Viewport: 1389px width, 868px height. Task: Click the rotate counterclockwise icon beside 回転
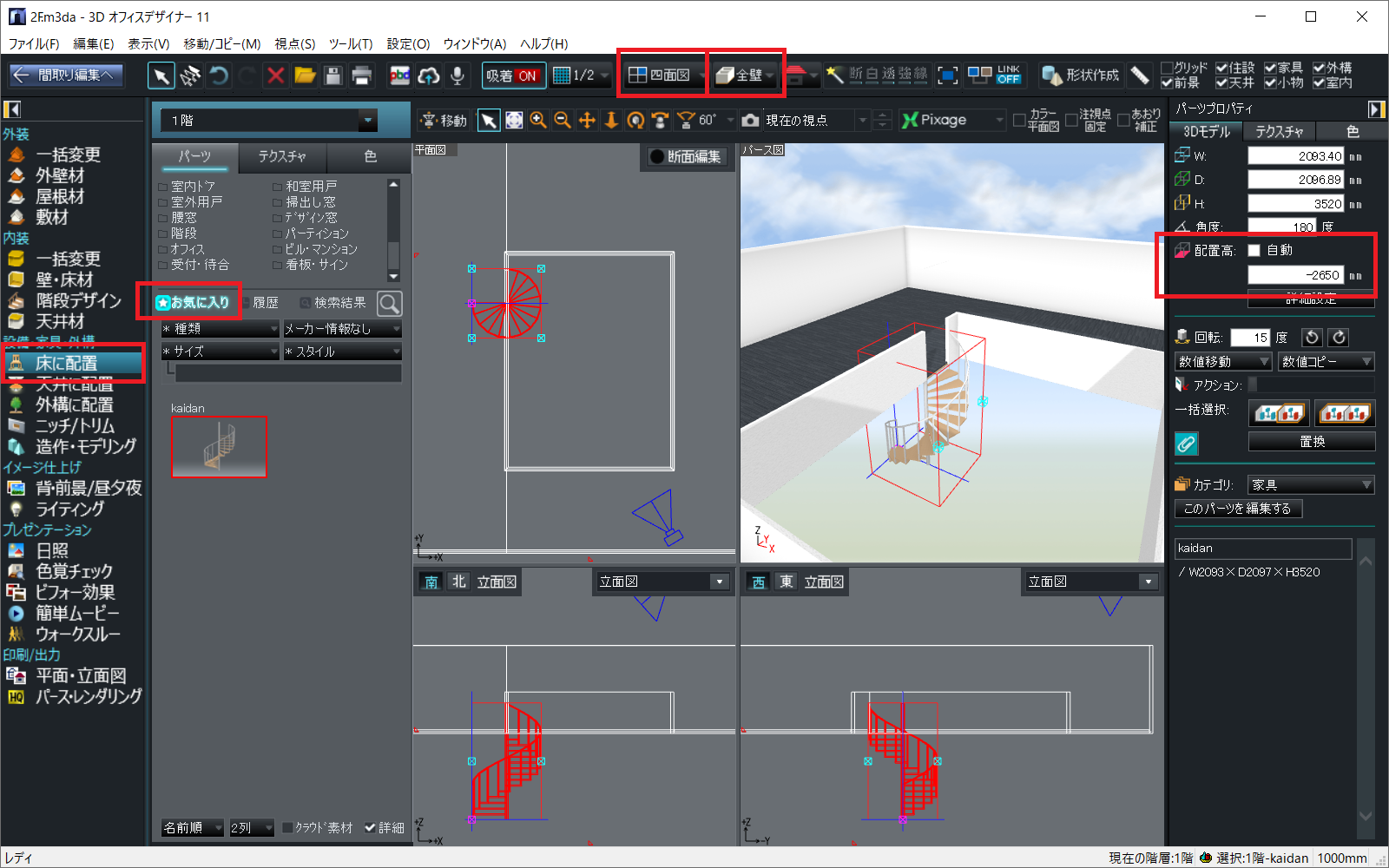1312,338
